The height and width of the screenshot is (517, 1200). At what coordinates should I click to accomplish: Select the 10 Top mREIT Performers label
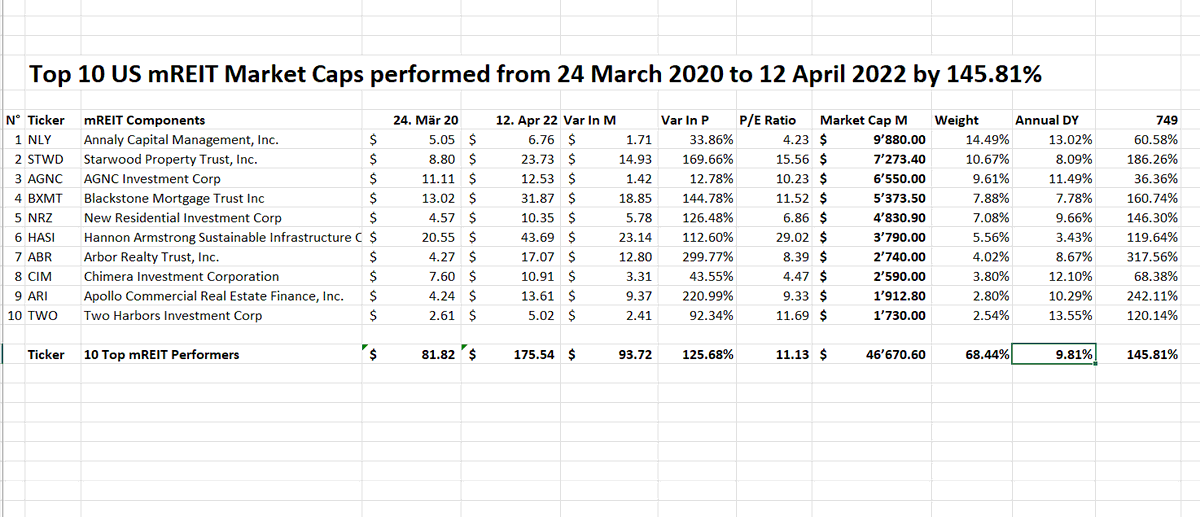point(162,354)
